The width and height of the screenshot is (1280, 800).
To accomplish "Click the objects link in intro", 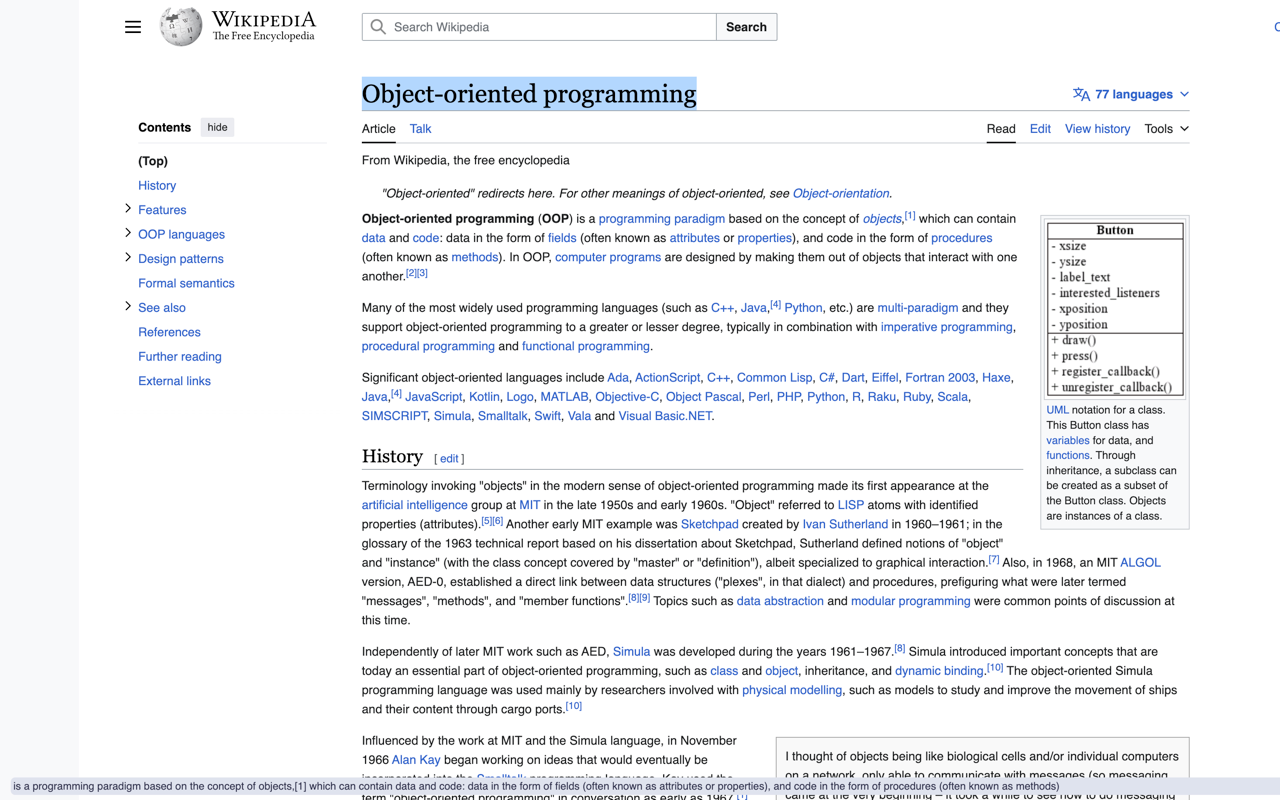I will click(x=882, y=219).
